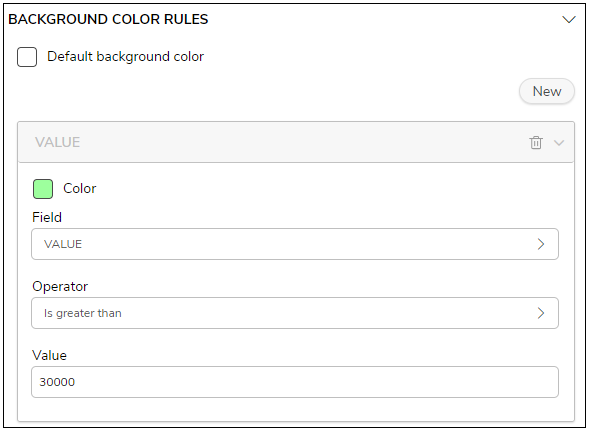Click the Field label above the selector
590x432 pixels.
click(47, 217)
